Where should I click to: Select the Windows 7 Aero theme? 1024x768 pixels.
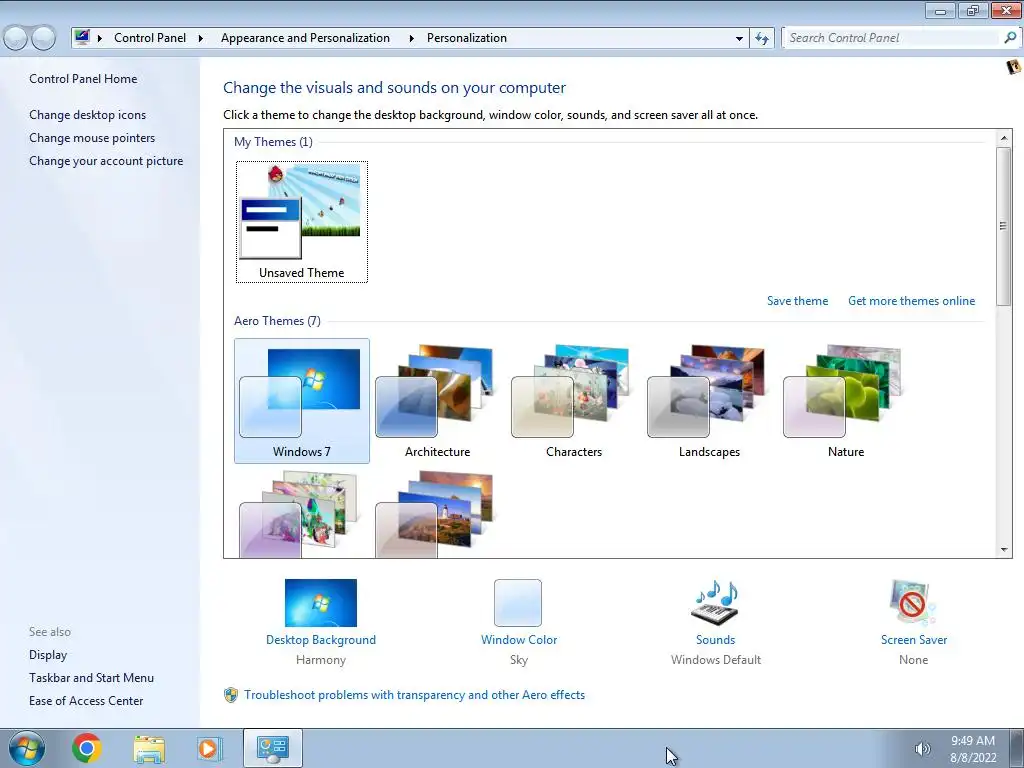pyautogui.click(x=302, y=401)
